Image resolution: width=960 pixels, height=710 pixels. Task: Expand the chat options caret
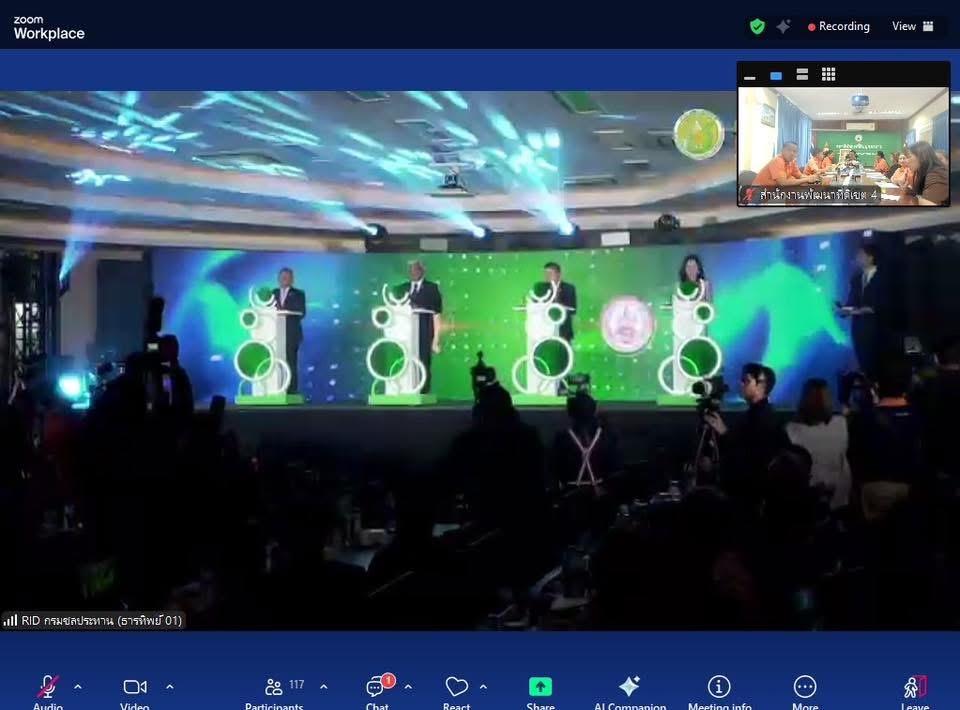[x=408, y=687]
